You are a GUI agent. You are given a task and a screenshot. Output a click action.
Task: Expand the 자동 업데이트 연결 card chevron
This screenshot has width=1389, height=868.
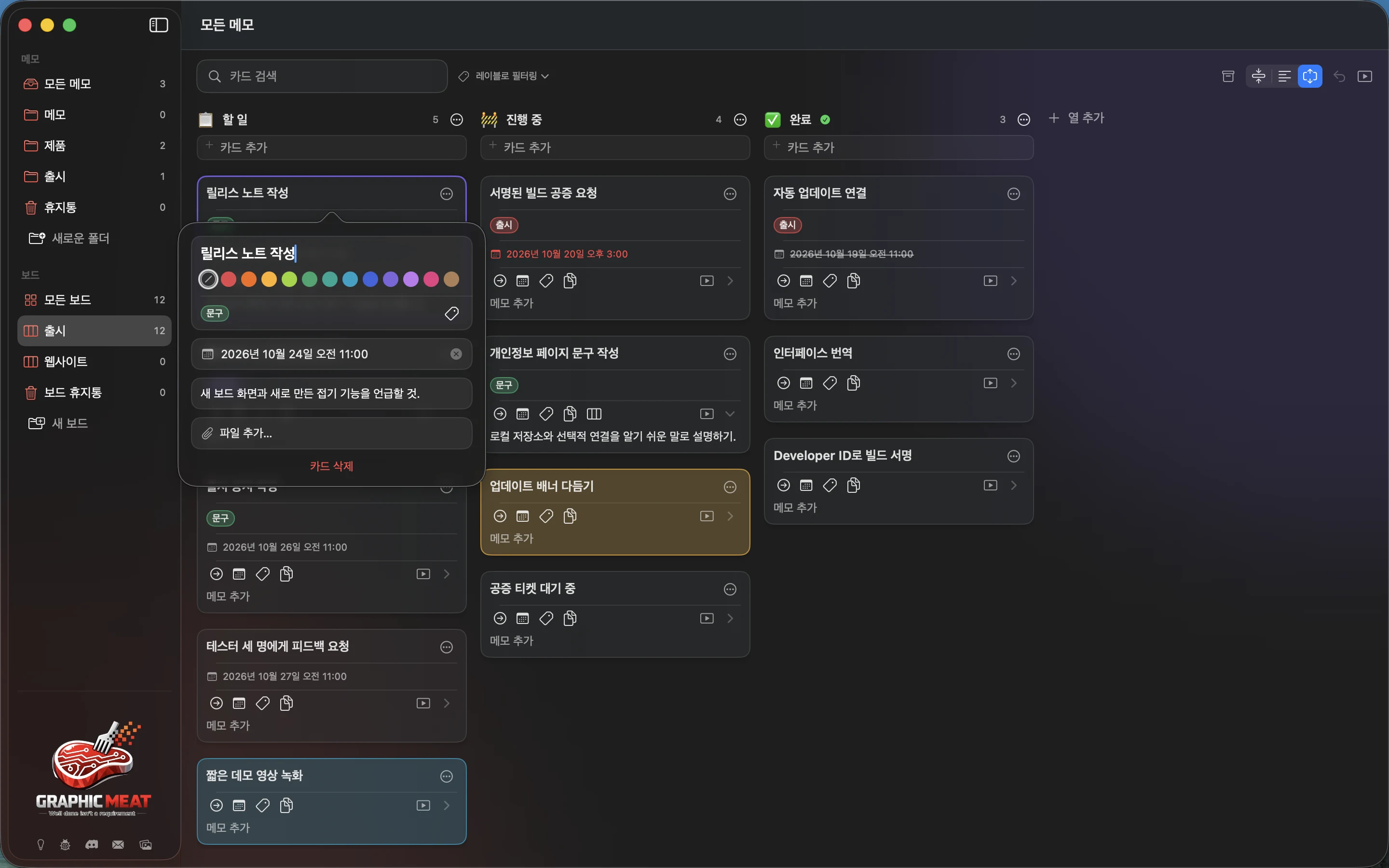pyautogui.click(x=1014, y=281)
